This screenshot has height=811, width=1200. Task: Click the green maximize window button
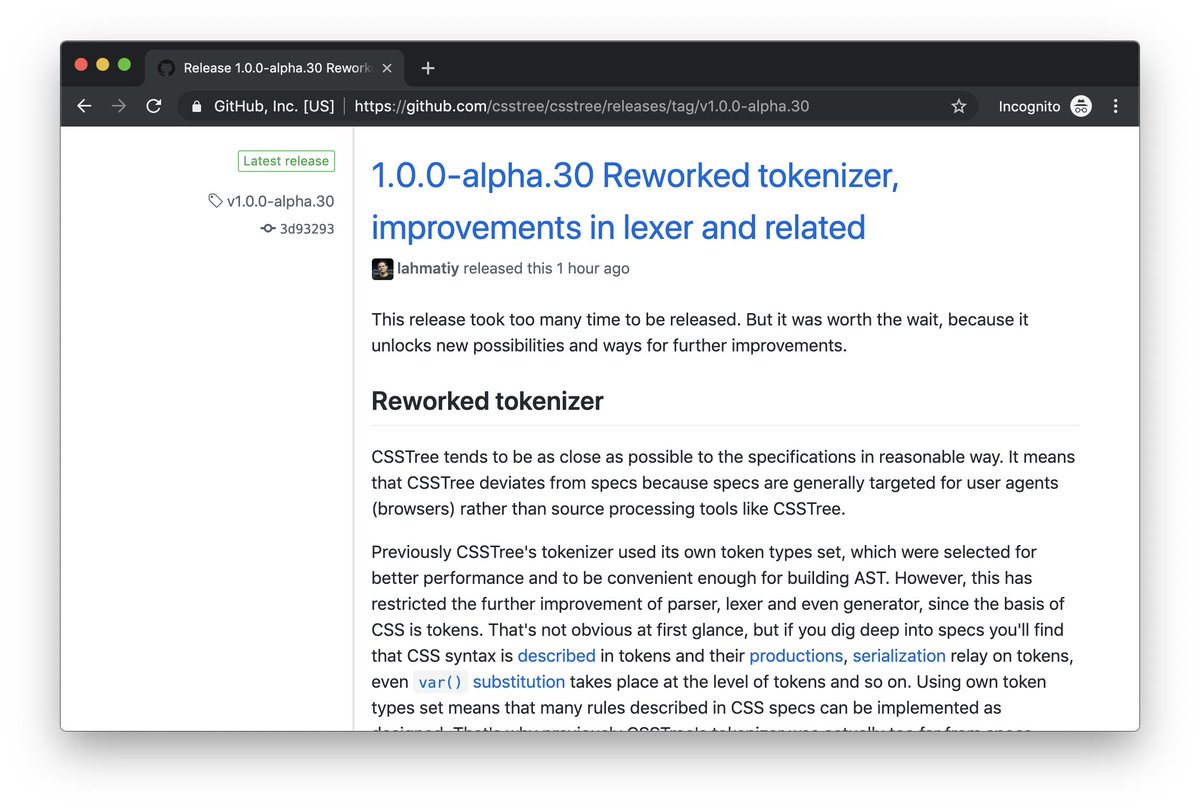125,65
